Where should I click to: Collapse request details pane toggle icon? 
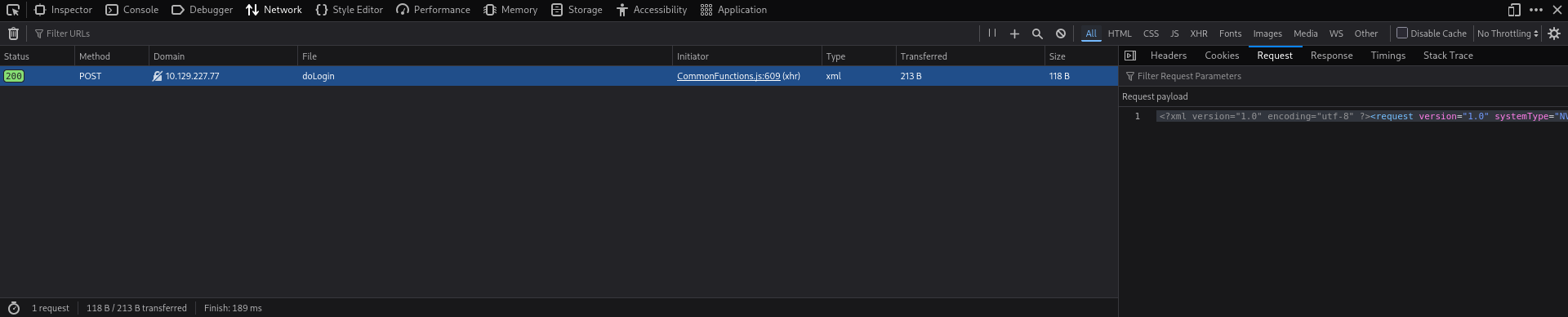pyautogui.click(x=1130, y=56)
